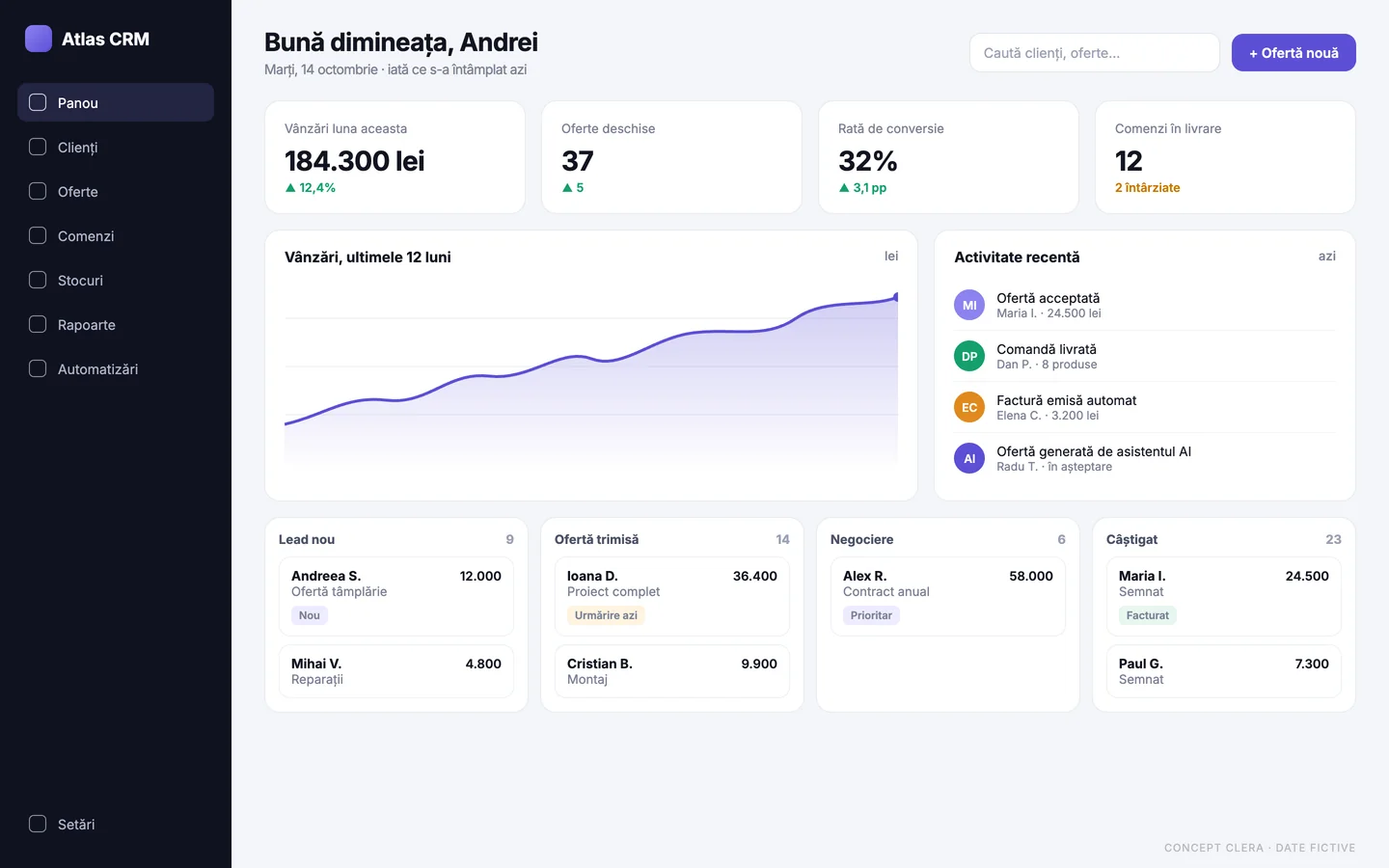This screenshot has width=1389, height=868.
Task: Navigate to Automatizări
Action: pos(116,368)
